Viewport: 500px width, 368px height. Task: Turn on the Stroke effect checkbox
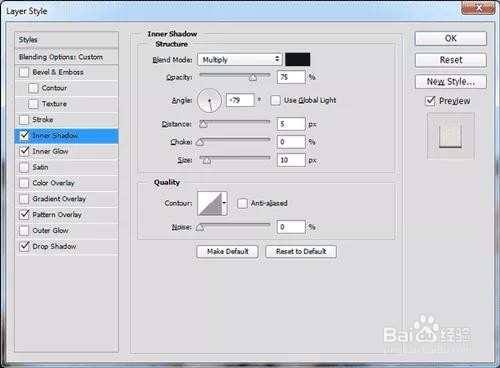24,120
